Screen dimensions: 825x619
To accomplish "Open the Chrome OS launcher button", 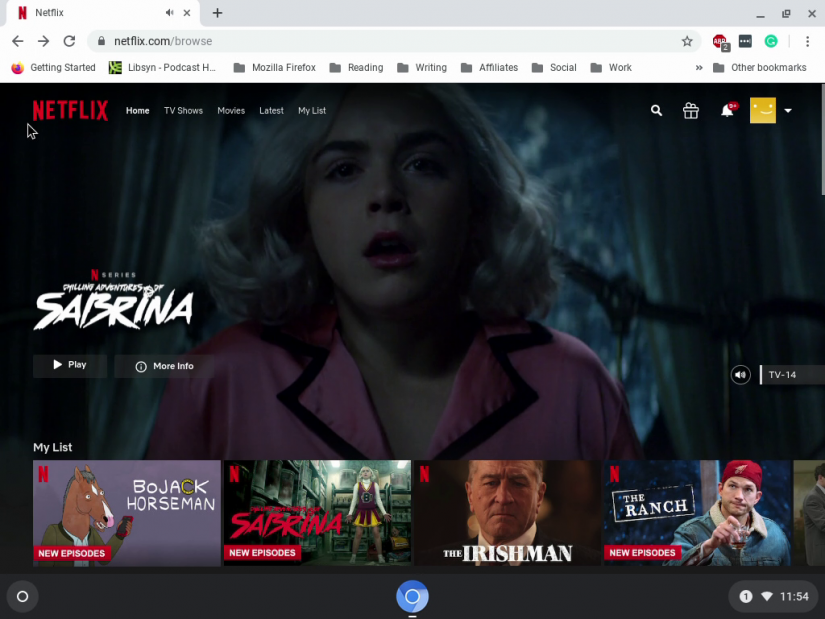I will 21,596.
